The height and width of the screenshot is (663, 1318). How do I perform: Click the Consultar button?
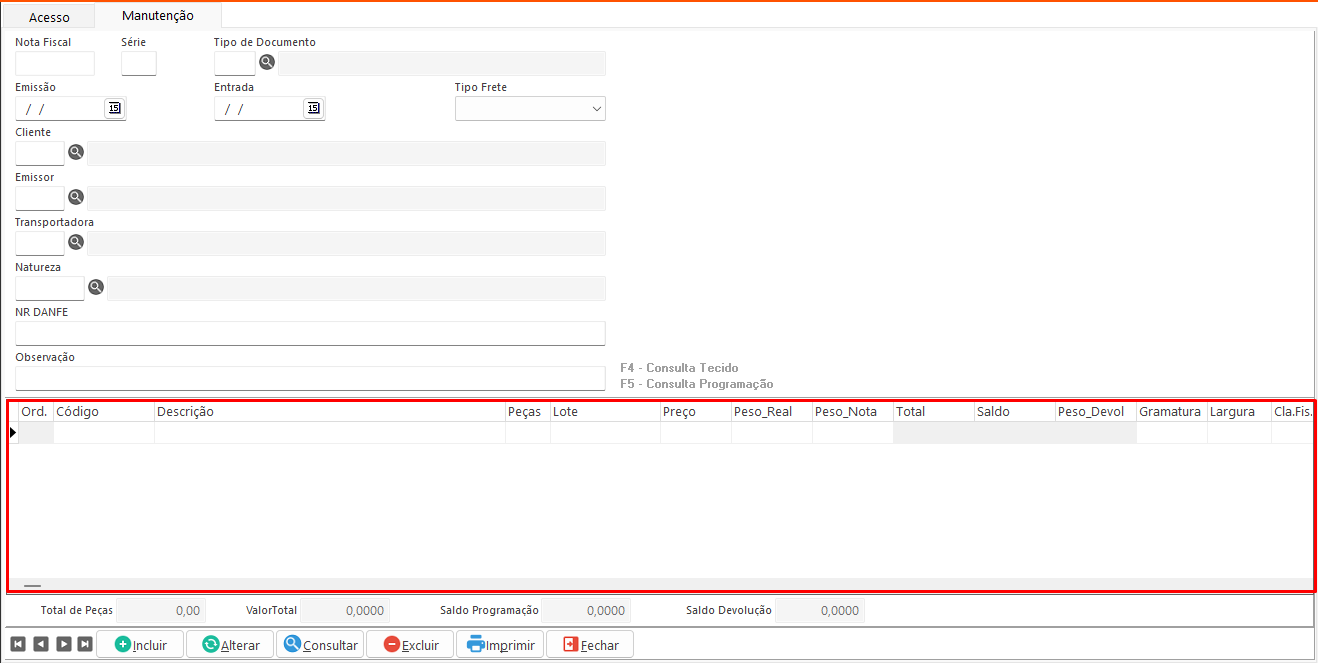point(320,645)
